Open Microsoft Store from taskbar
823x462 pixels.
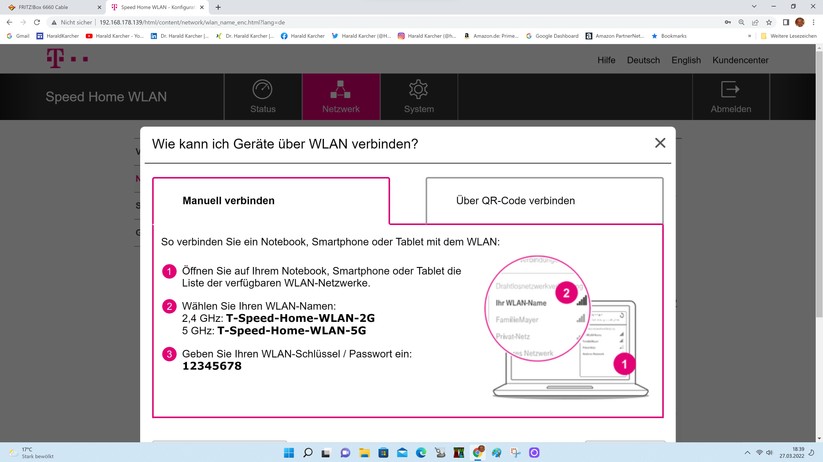(x=383, y=453)
